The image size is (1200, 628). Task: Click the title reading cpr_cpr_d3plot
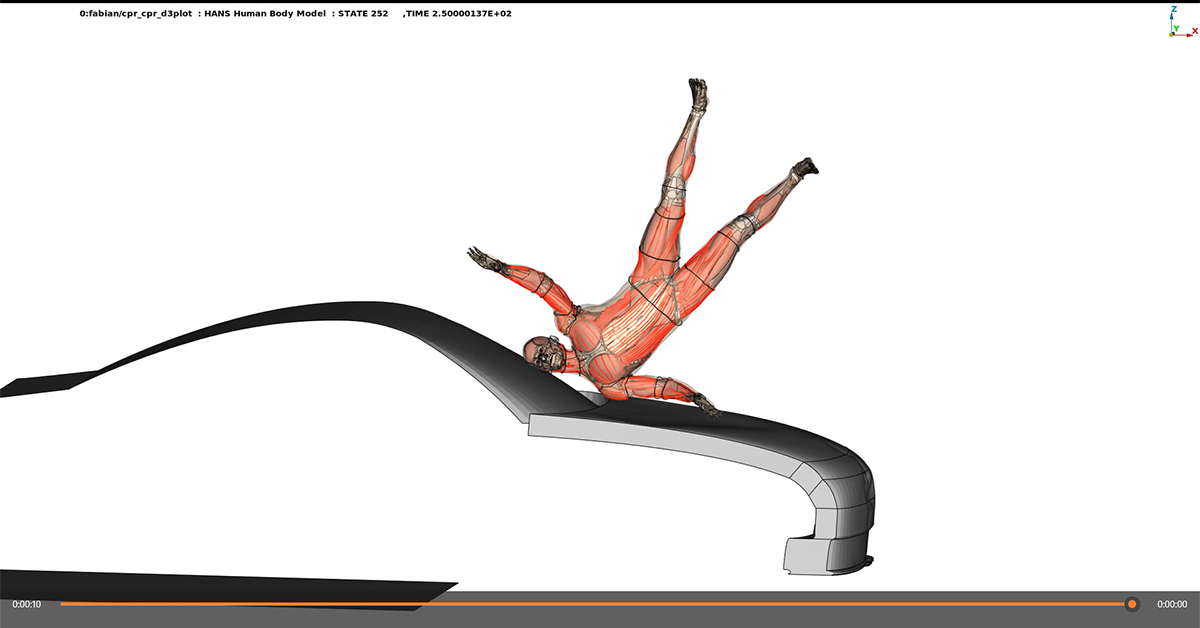(x=138, y=14)
